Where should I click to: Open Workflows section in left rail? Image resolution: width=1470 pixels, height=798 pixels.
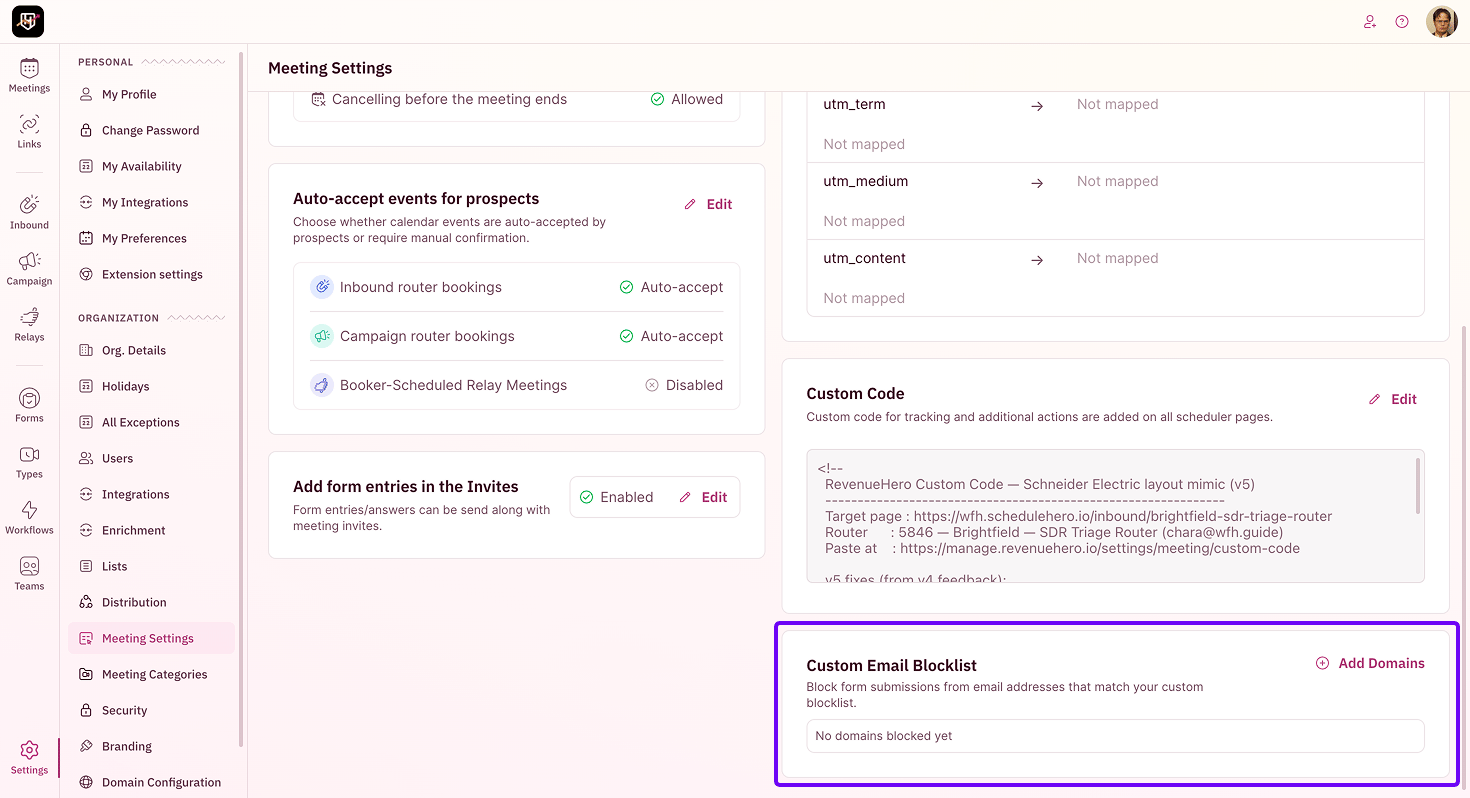pos(29,517)
